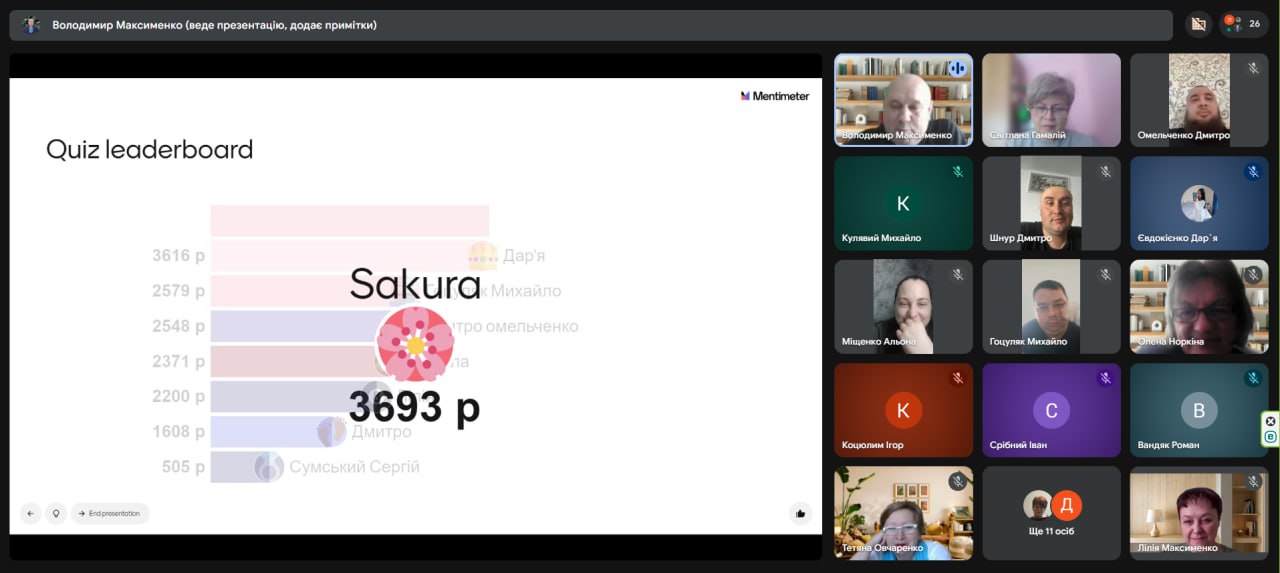
Task: Click muted mic icon on Срібний Іван tile
Action: [x=1105, y=379]
